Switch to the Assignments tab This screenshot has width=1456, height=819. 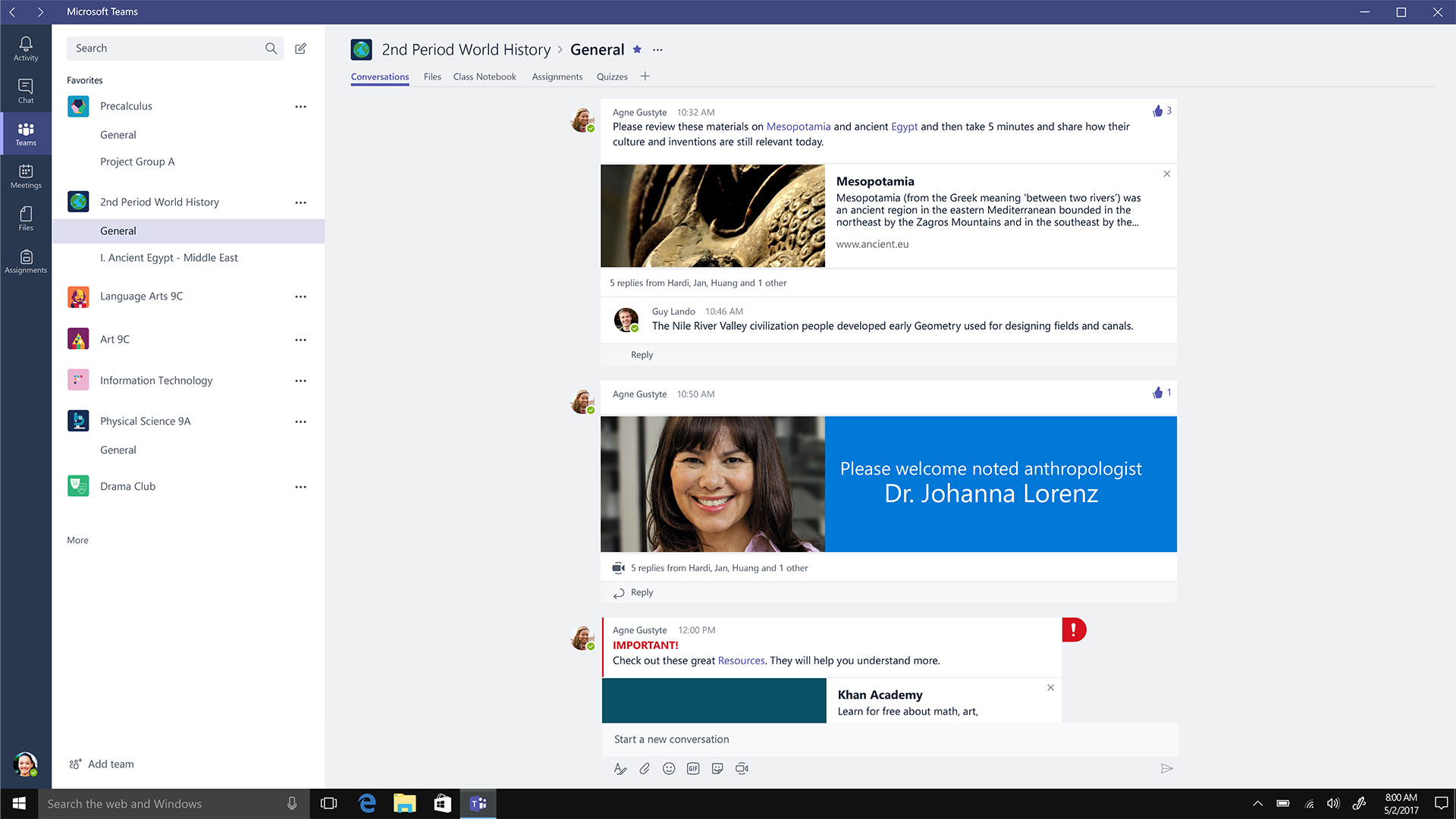556,76
